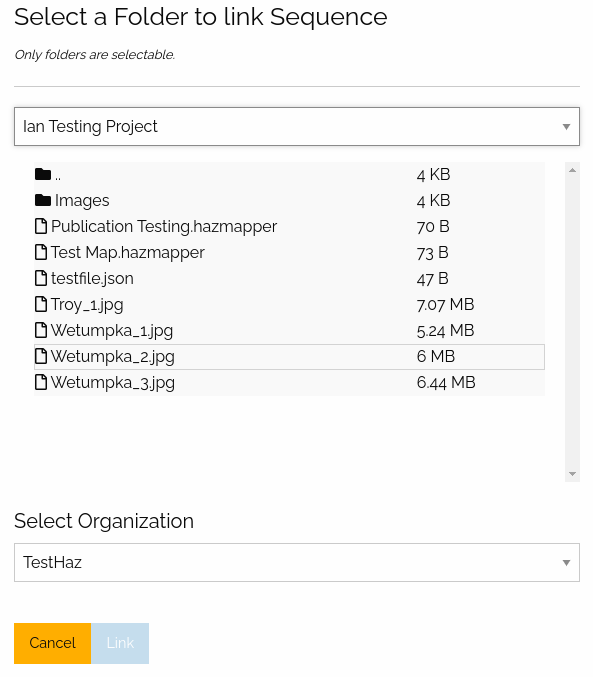Click the organization dropdown arrow
This screenshot has height=677, width=593.
point(566,563)
